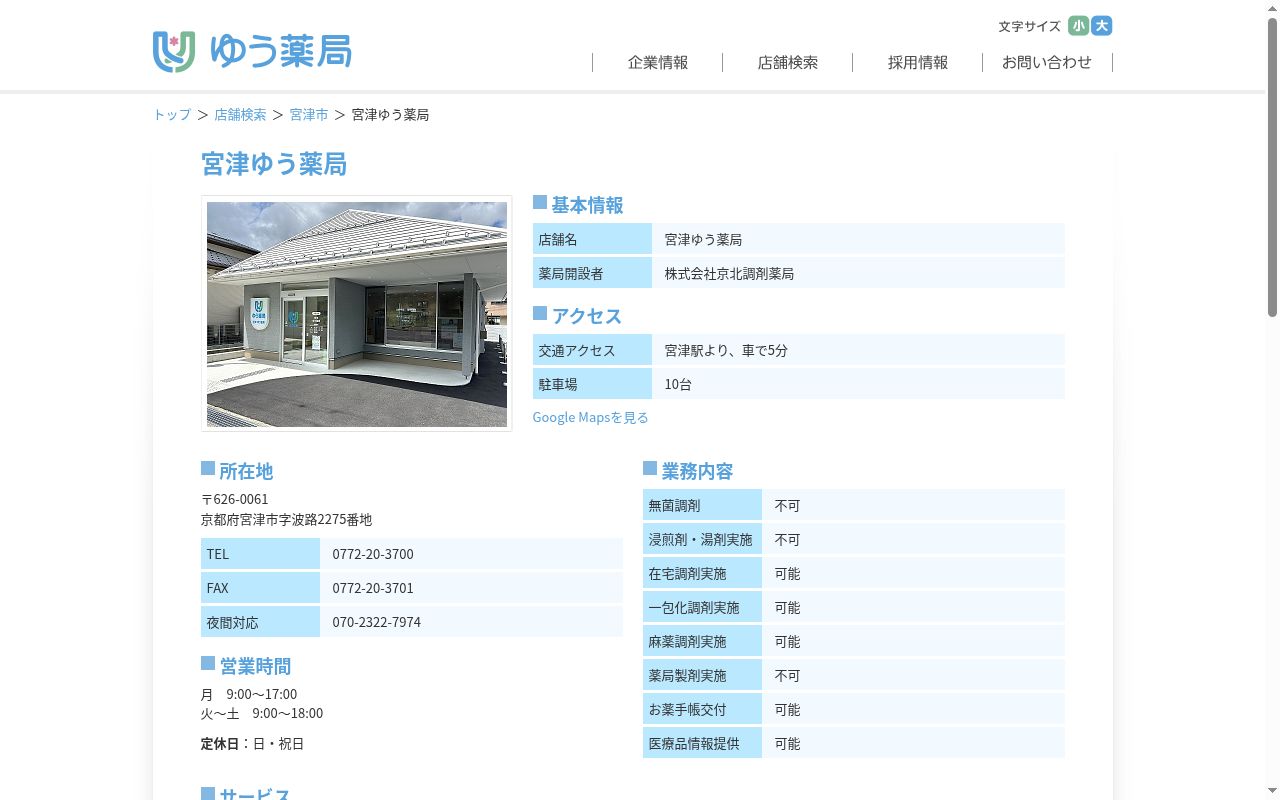Click the pharmacy storefront photo

(x=357, y=314)
